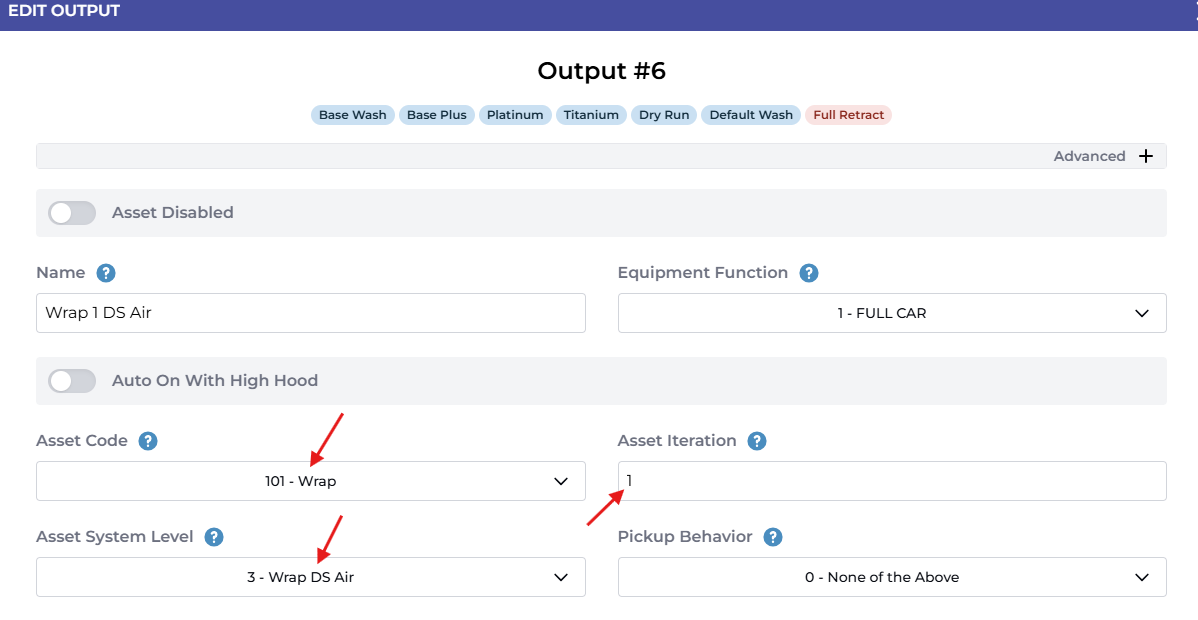
Task: Click the Name text field
Action: pos(310,313)
